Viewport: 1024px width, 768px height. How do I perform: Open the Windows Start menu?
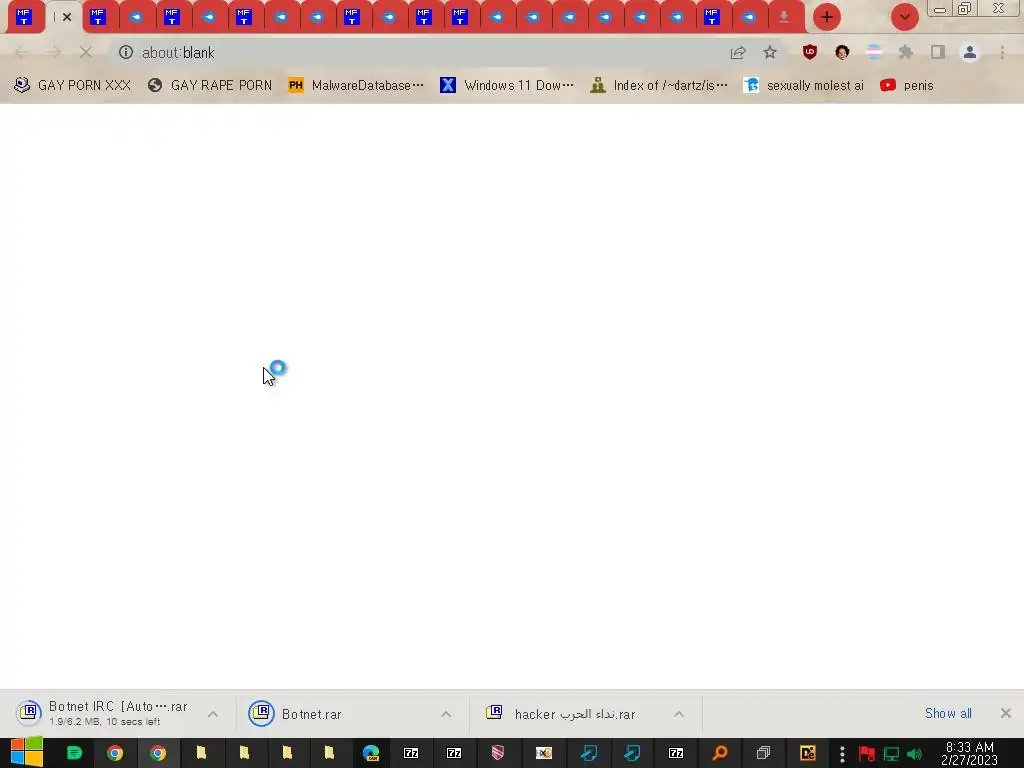pyautogui.click(x=26, y=752)
